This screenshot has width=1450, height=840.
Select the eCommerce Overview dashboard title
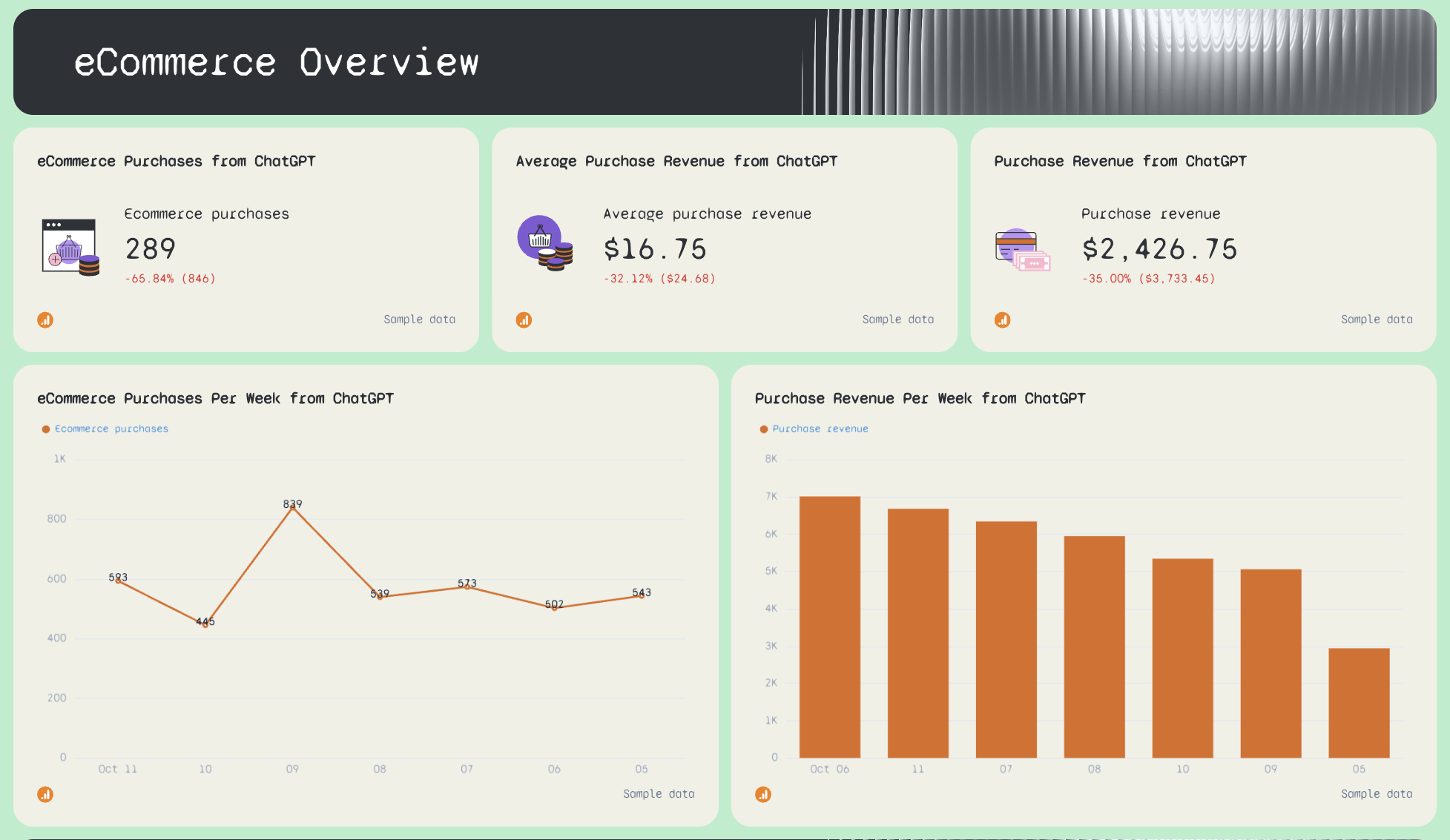[276, 62]
